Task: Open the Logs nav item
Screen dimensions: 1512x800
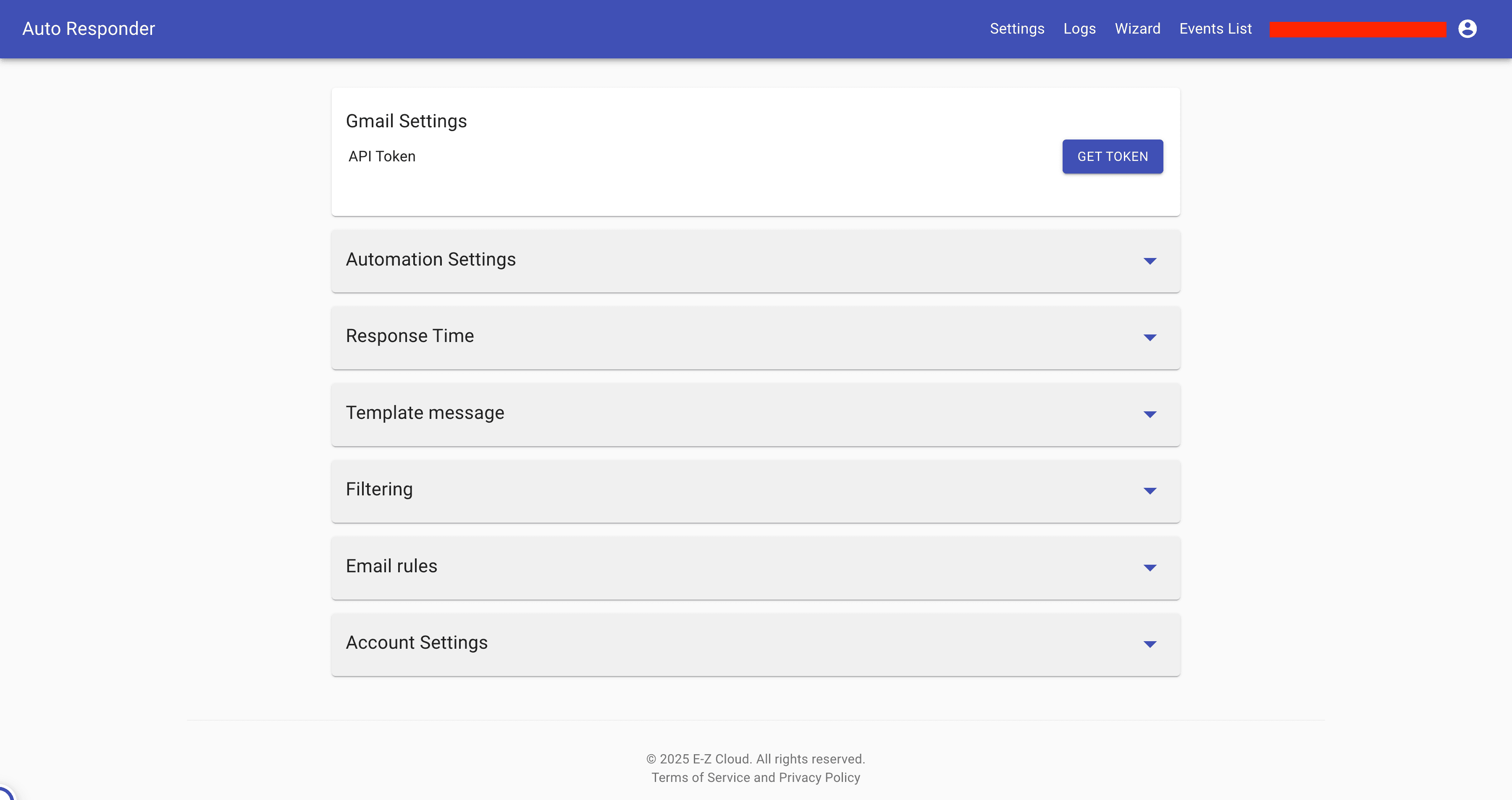Action: [x=1079, y=29]
